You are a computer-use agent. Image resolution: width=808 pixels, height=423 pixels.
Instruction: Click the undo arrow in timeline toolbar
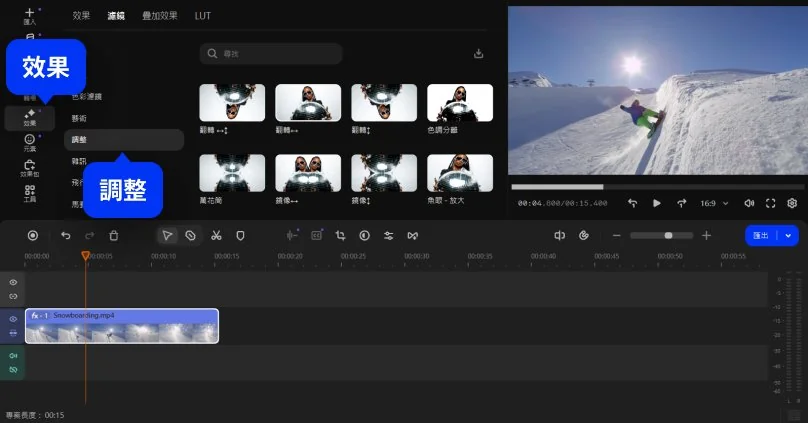pyautogui.click(x=66, y=235)
